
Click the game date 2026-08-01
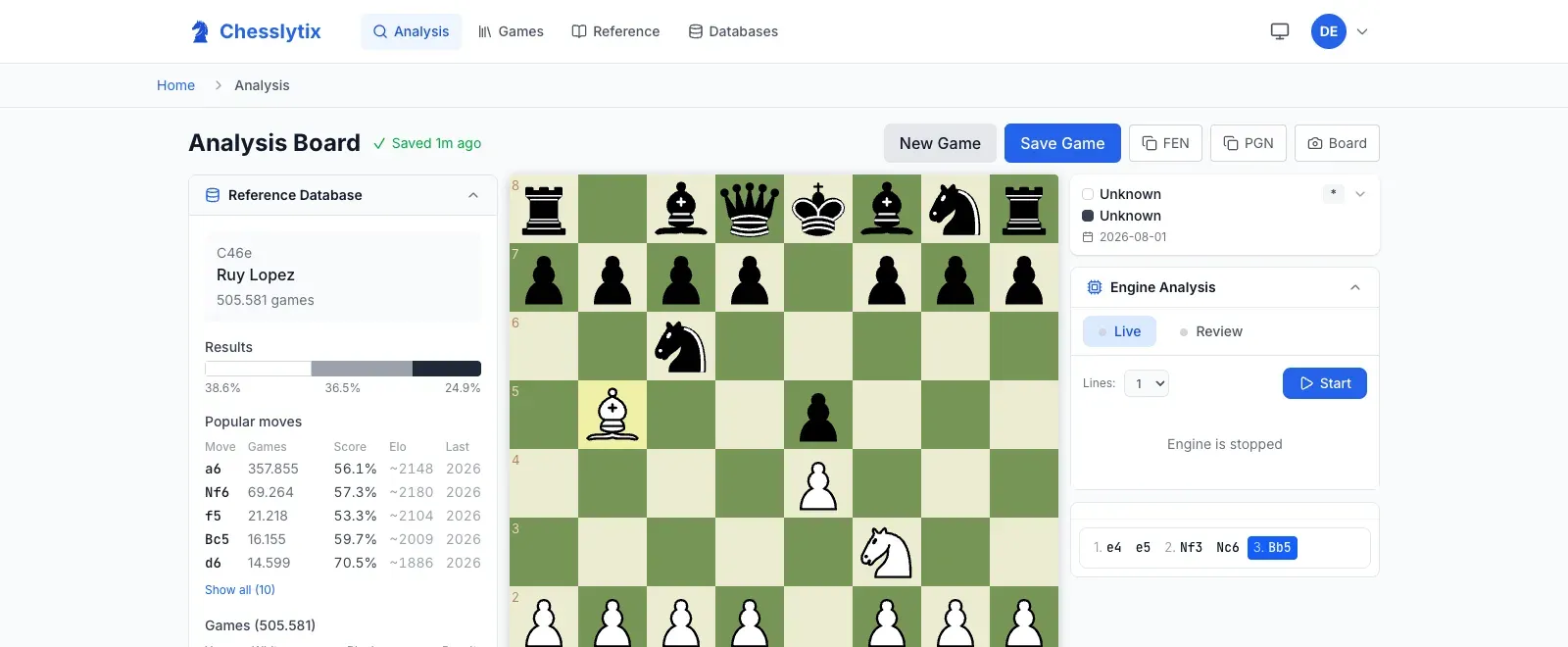click(1133, 237)
